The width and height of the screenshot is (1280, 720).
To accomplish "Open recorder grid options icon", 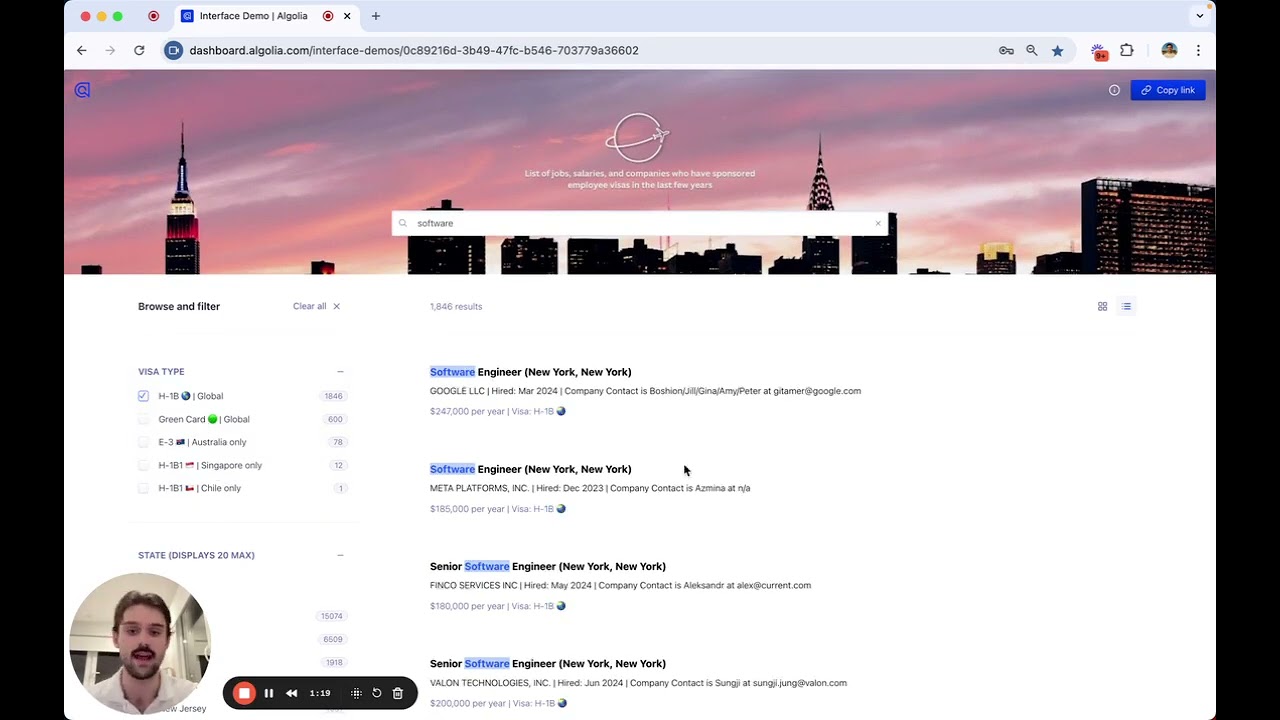I will point(356,693).
